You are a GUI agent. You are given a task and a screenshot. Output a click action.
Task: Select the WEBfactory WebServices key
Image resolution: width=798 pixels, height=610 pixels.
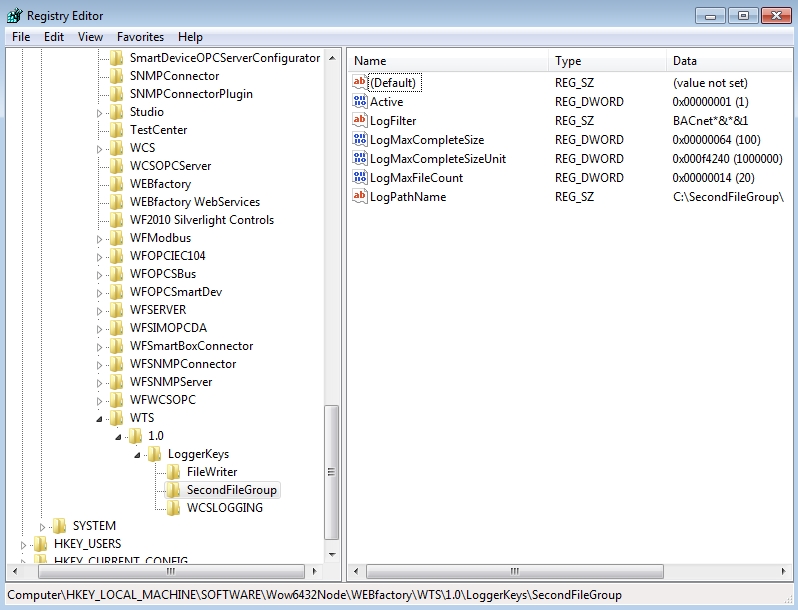click(x=195, y=202)
